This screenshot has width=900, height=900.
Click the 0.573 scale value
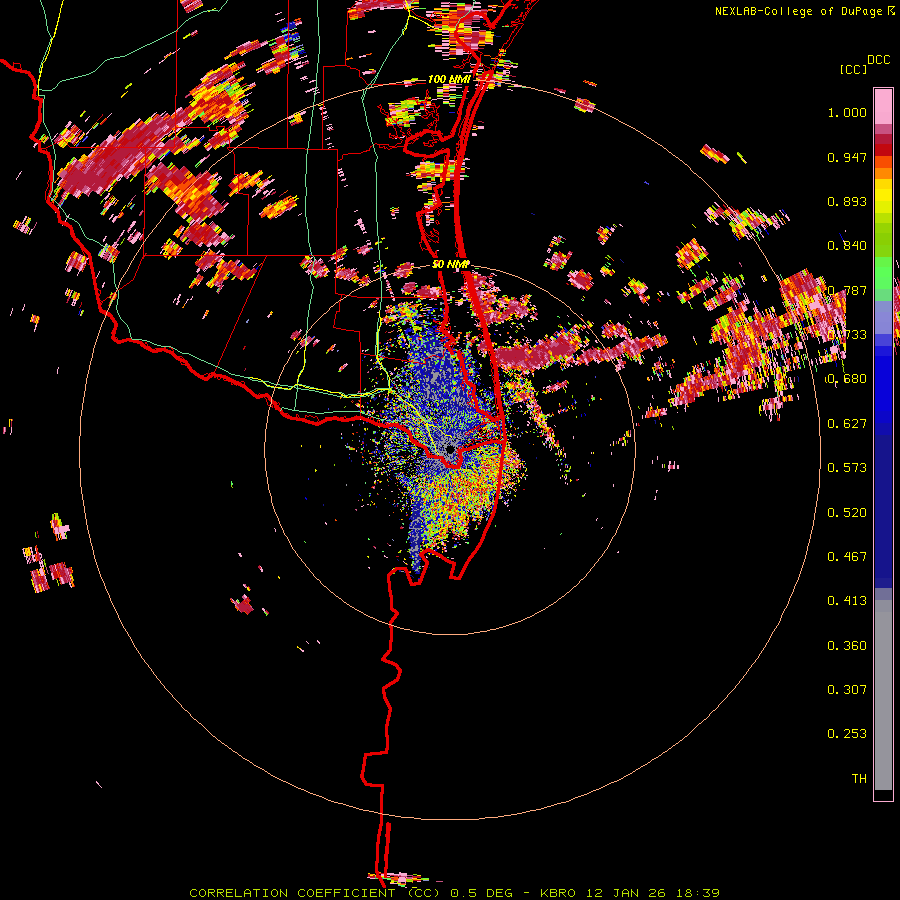[847, 468]
